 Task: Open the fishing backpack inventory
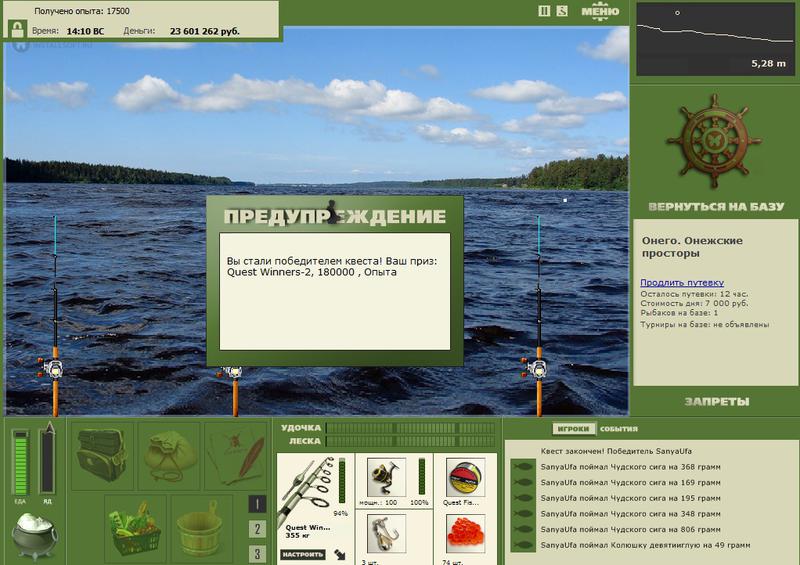tap(102, 456)
